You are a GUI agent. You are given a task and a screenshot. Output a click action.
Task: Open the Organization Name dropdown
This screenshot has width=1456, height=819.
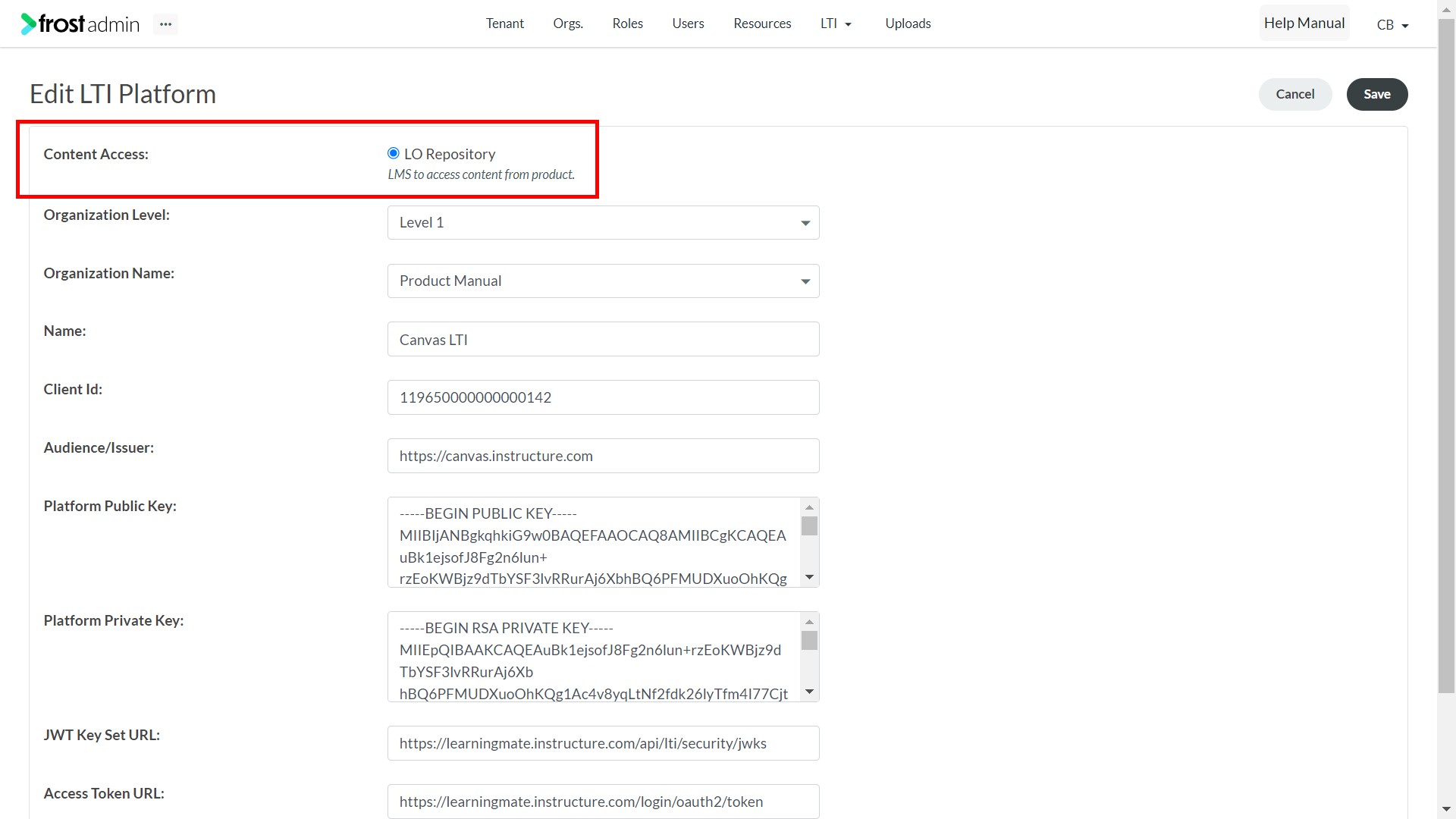pos(604,281)
